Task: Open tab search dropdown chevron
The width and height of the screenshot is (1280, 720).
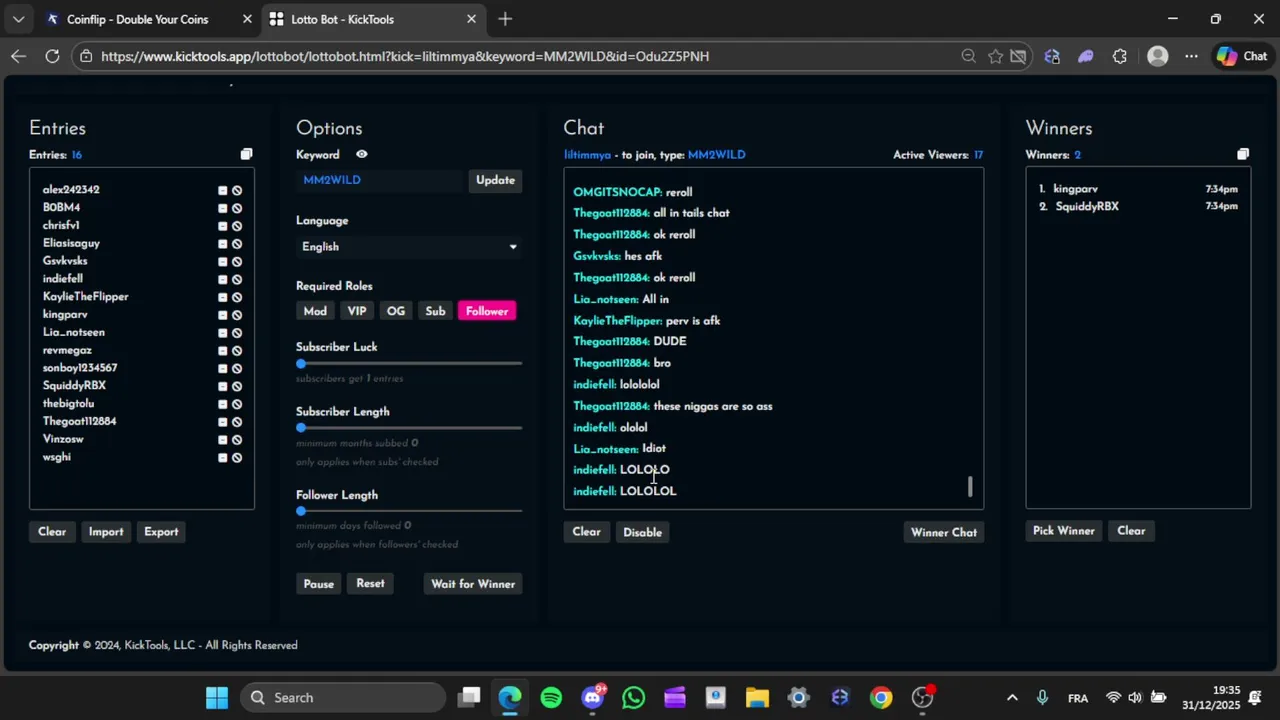Action: pos(18,19)
